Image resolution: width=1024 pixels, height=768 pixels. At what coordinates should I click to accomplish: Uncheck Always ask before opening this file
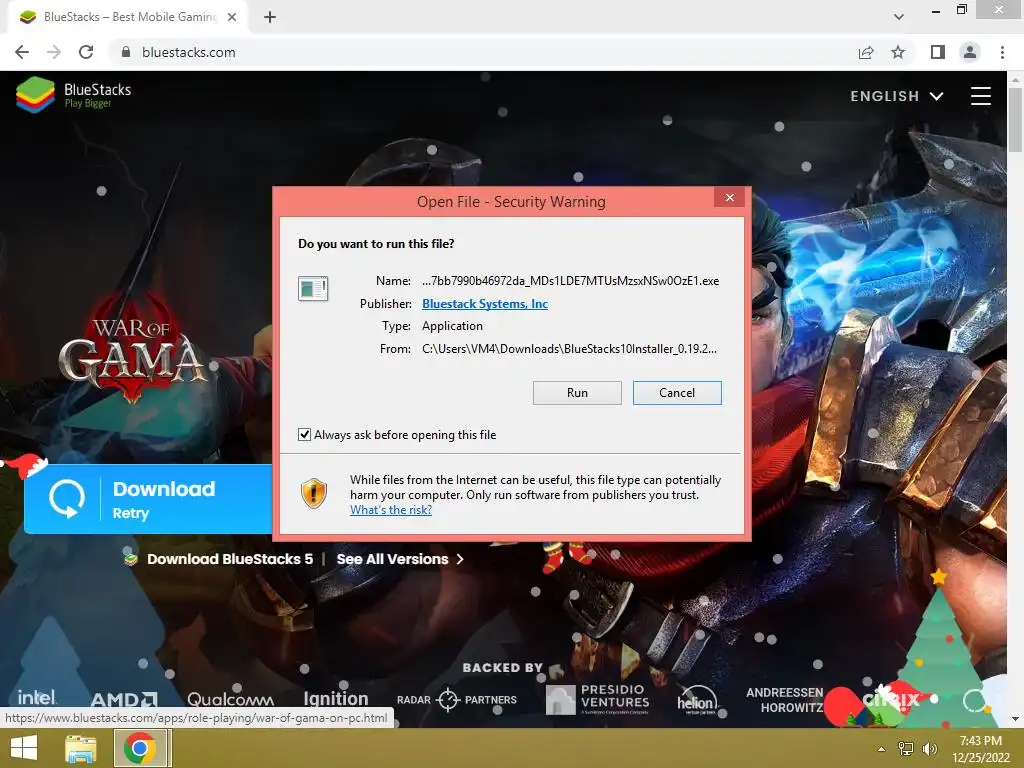point(304,434)
